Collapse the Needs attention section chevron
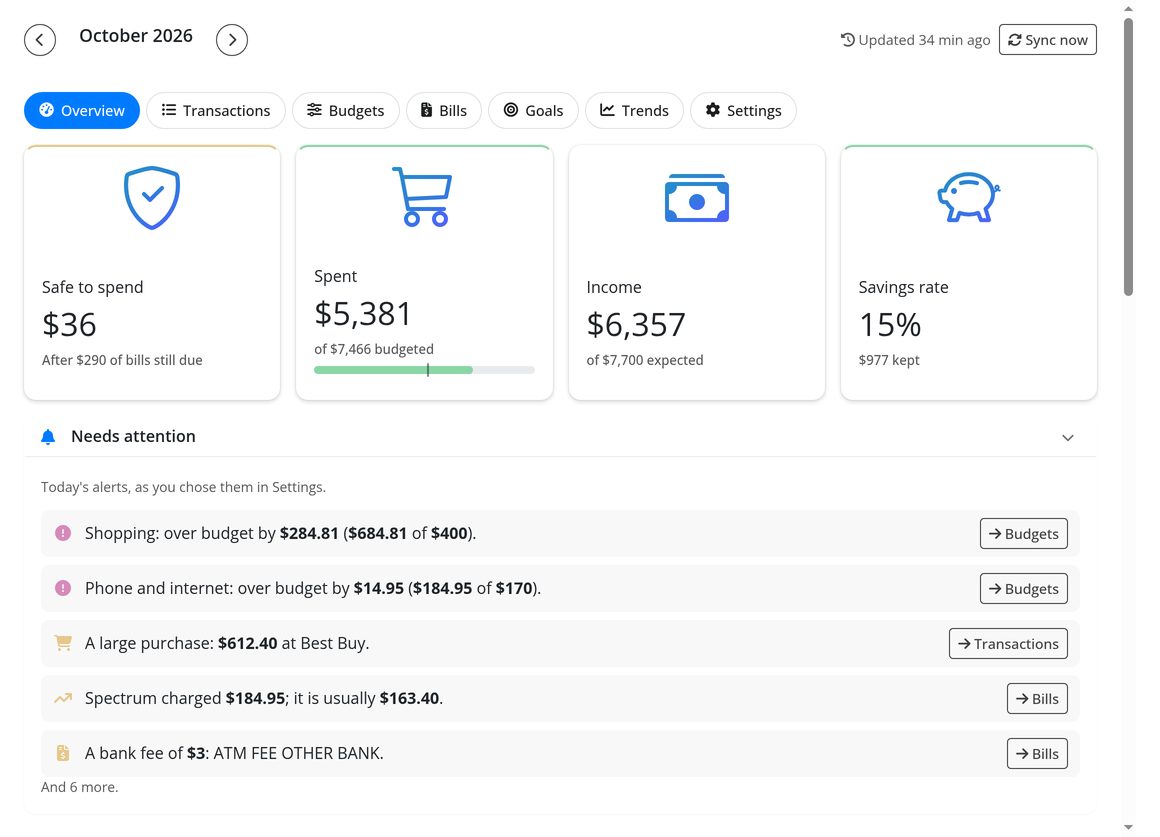The height and width of the screenshot is (837, 1160). point(1068,437)
